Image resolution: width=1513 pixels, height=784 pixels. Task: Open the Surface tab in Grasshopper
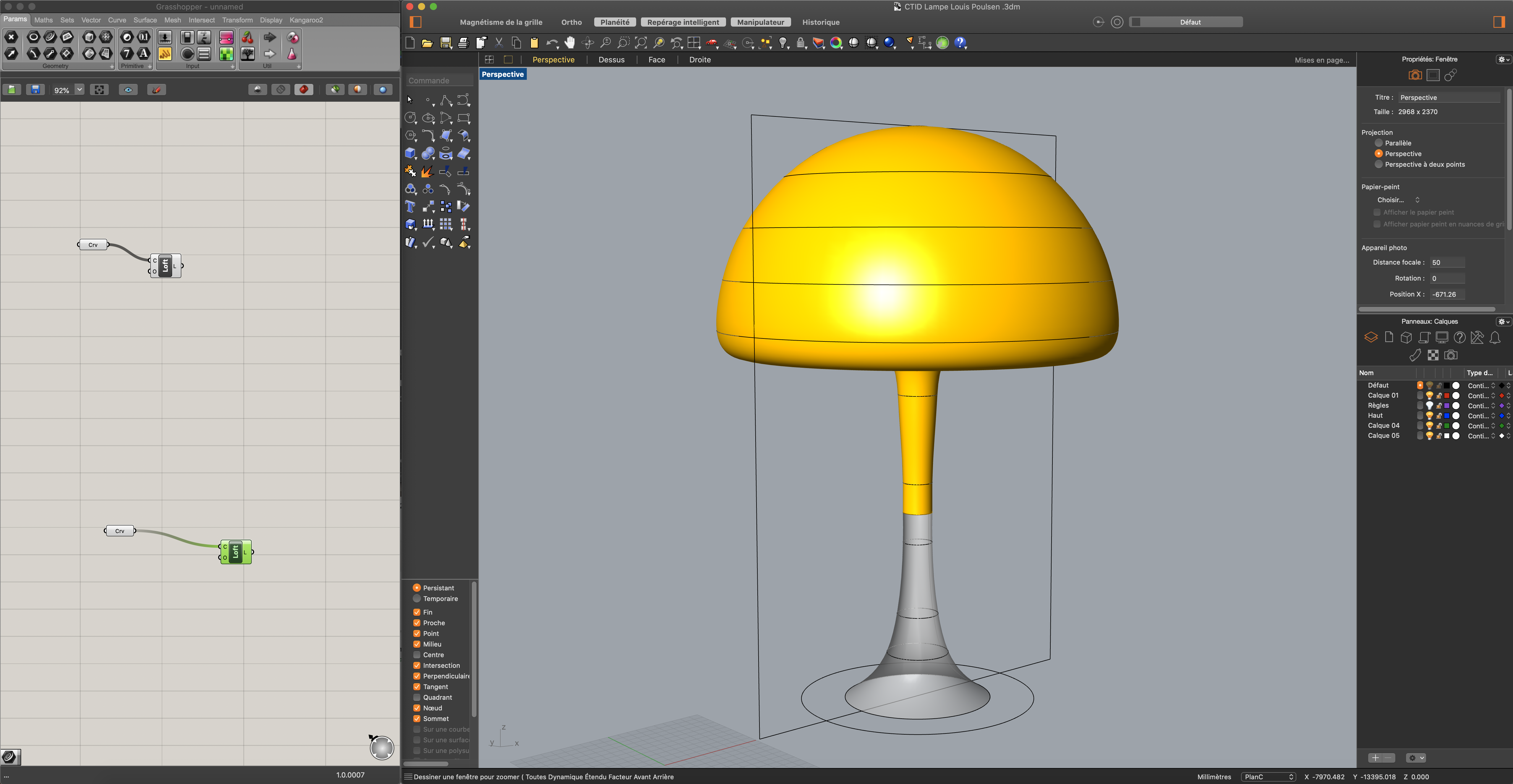145,20
